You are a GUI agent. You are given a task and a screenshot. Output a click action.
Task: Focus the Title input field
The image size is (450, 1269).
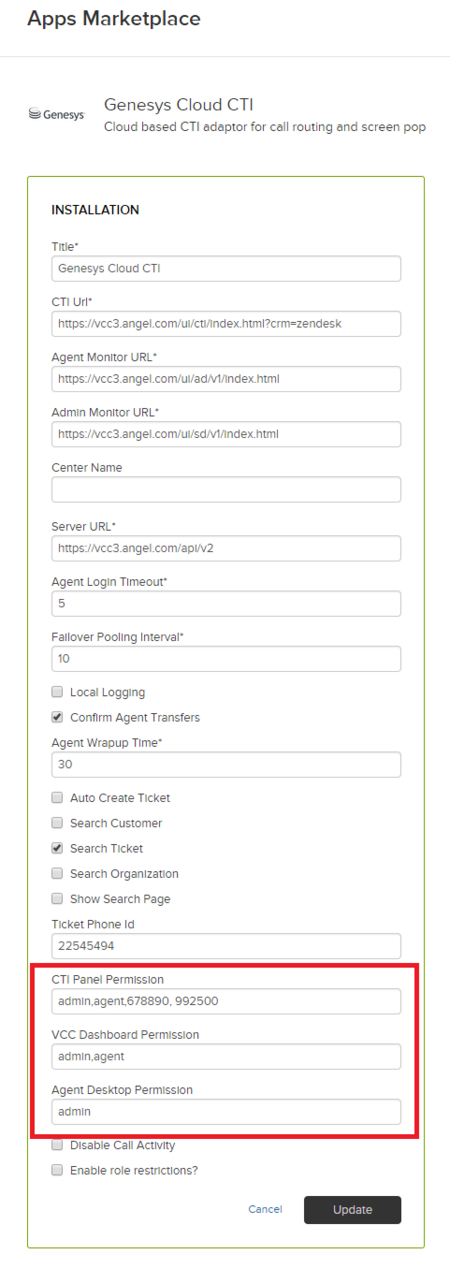(226, 268)
